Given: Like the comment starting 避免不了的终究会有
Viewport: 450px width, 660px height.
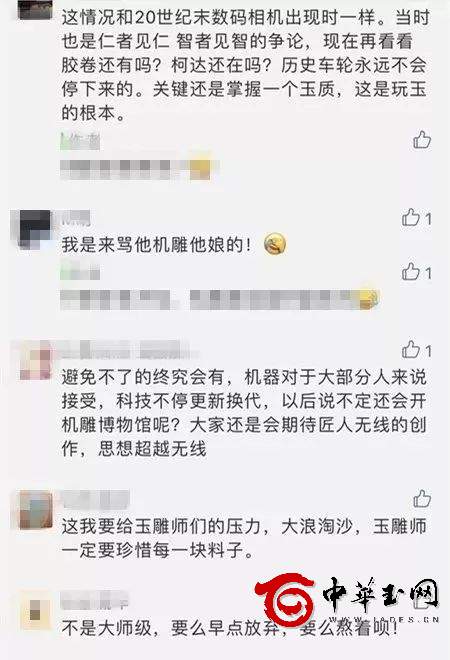Looking at the screenshot, I should [416, 349].
